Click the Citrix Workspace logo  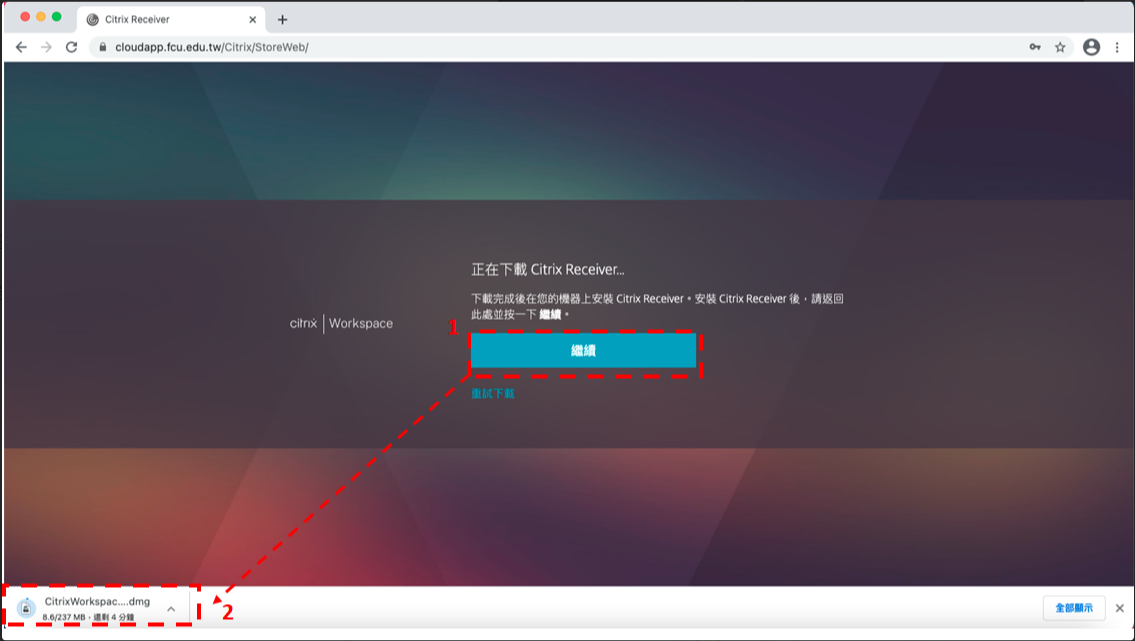tap(341, 323)
